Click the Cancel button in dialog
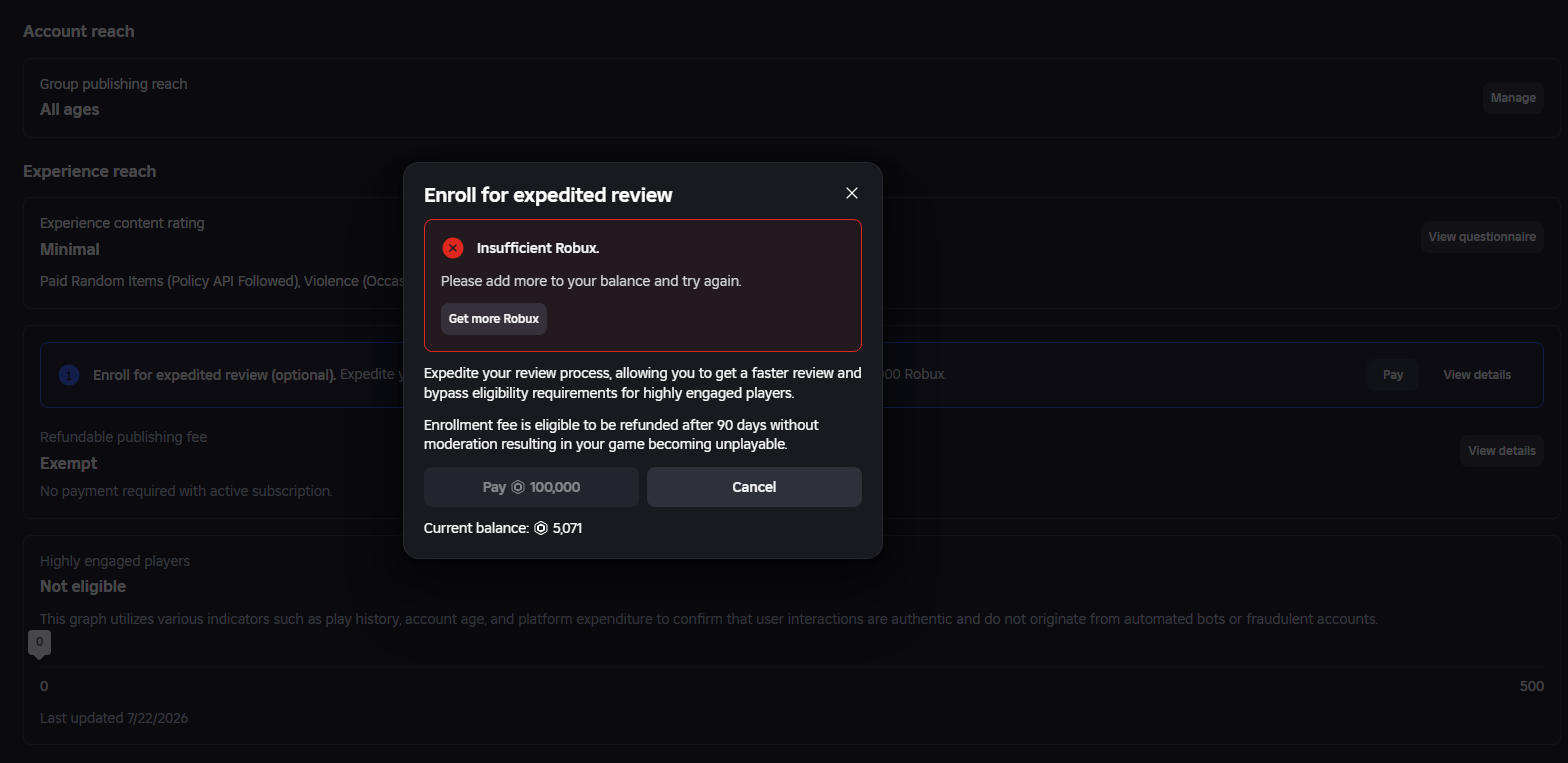The height and width of the screenshot is (763, 1568). (754, 487)
